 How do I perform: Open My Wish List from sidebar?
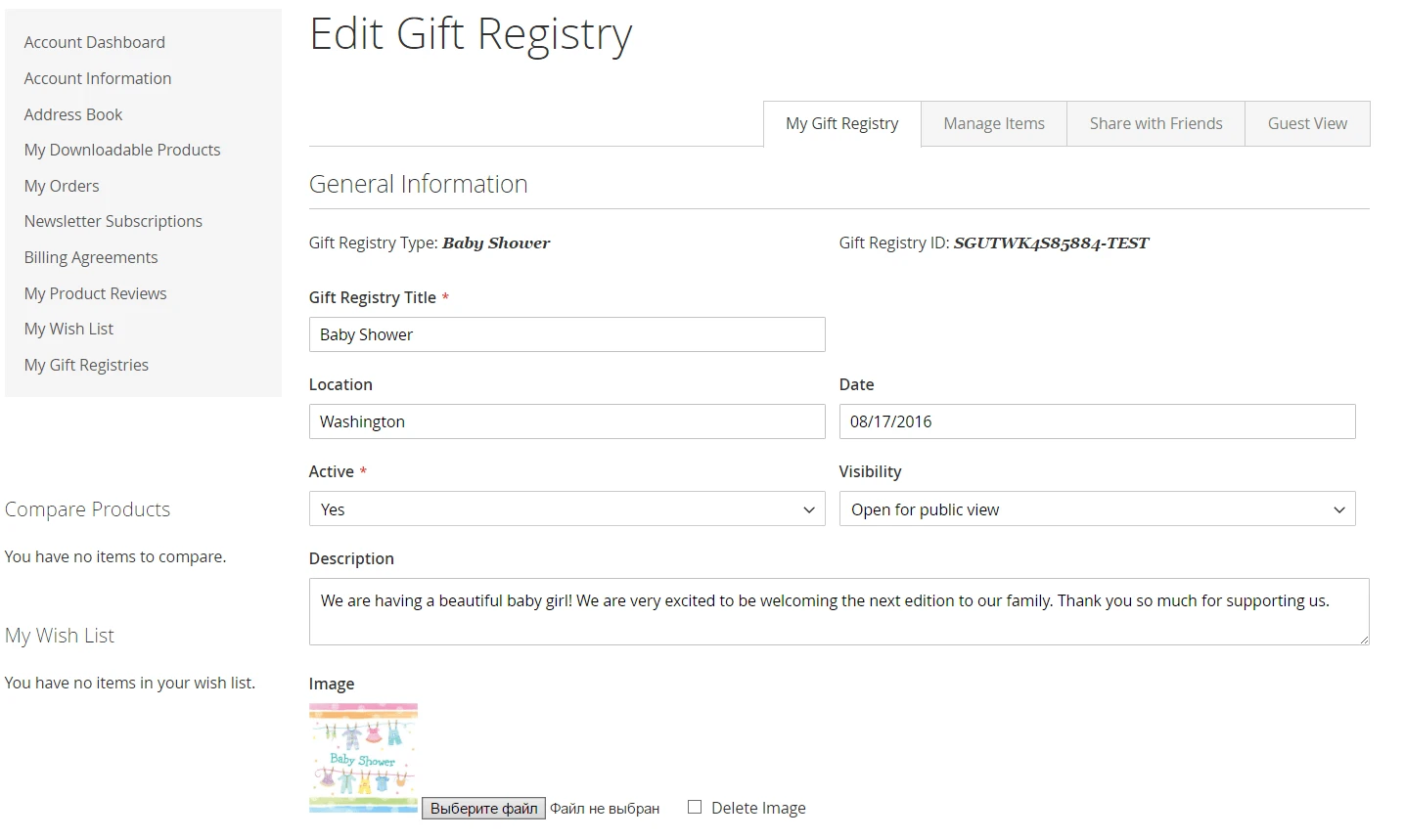(x=68, y=329)
